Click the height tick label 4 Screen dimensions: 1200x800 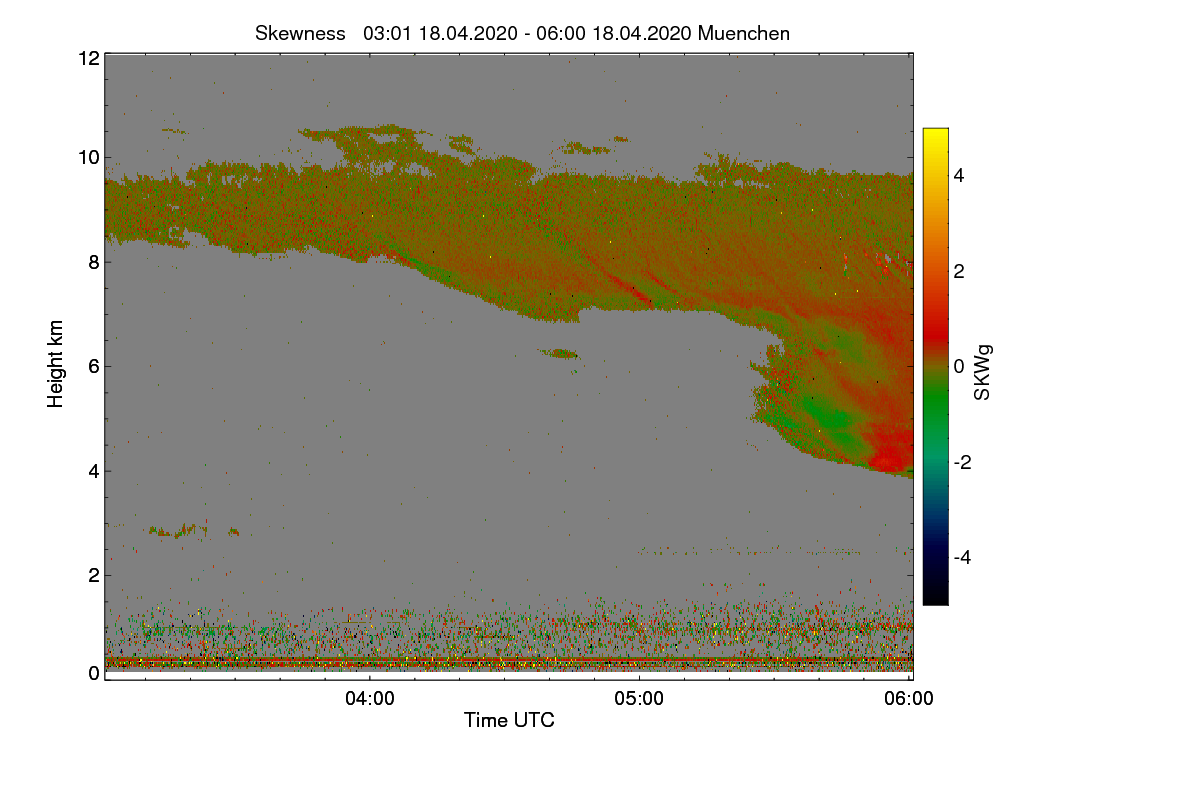coord(93,471)
